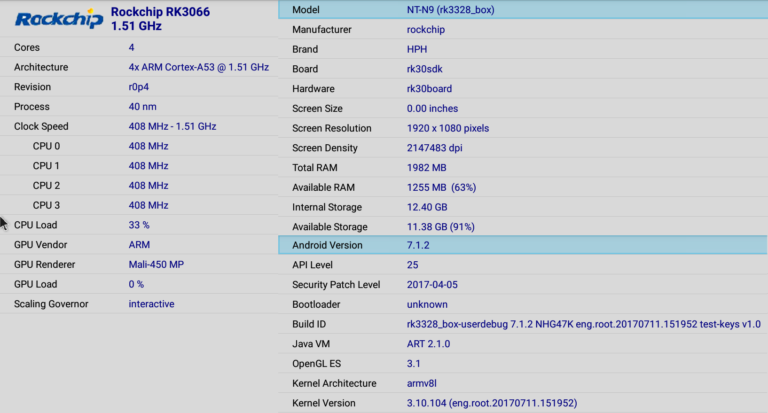Click the CPU 3 frequency '408 MHz'
This screenshot has height=413, width=768.
click(x=148, y=205)
